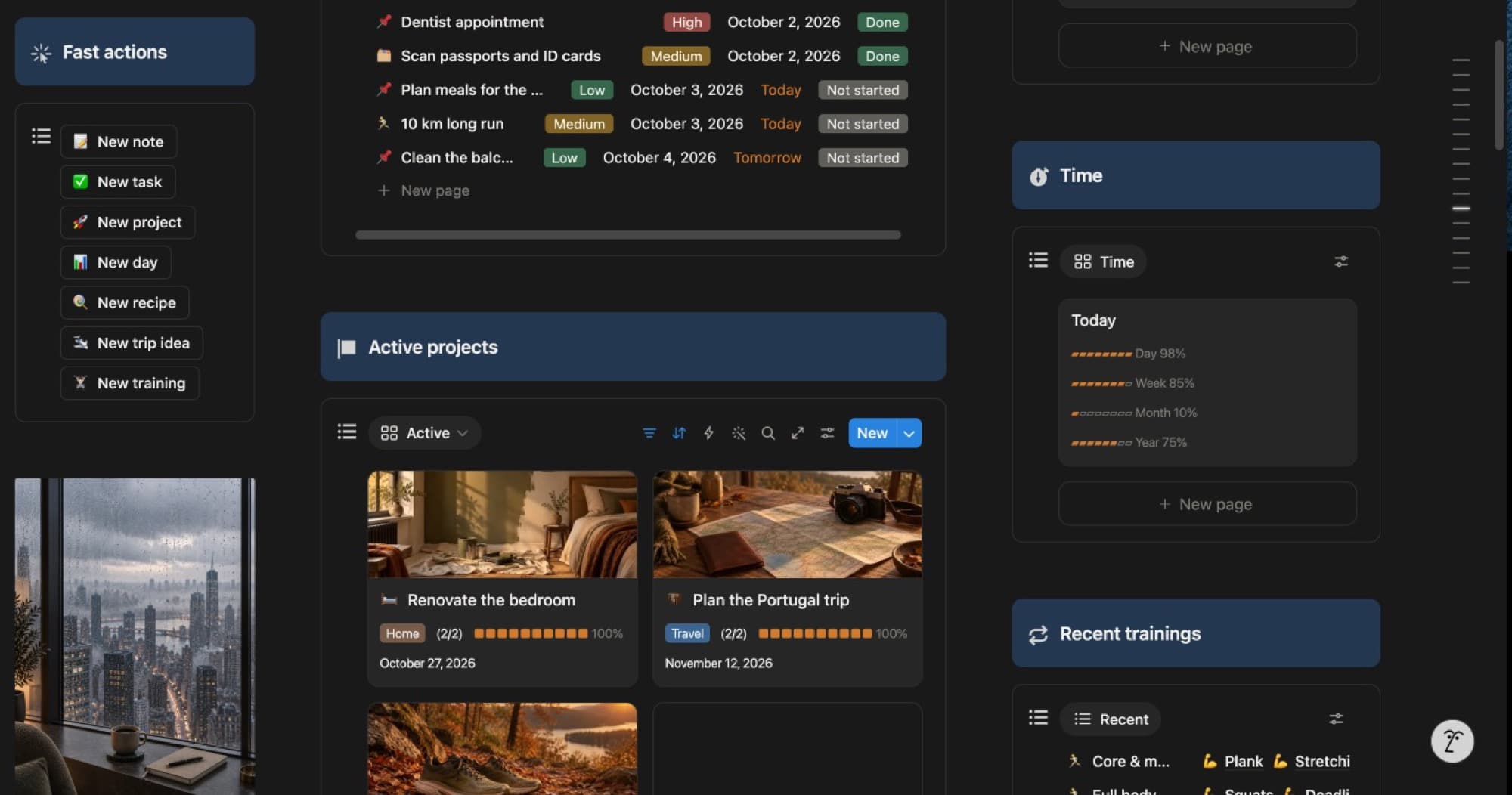Open Renovate the bedroom cover image

(x=502, y=524)
